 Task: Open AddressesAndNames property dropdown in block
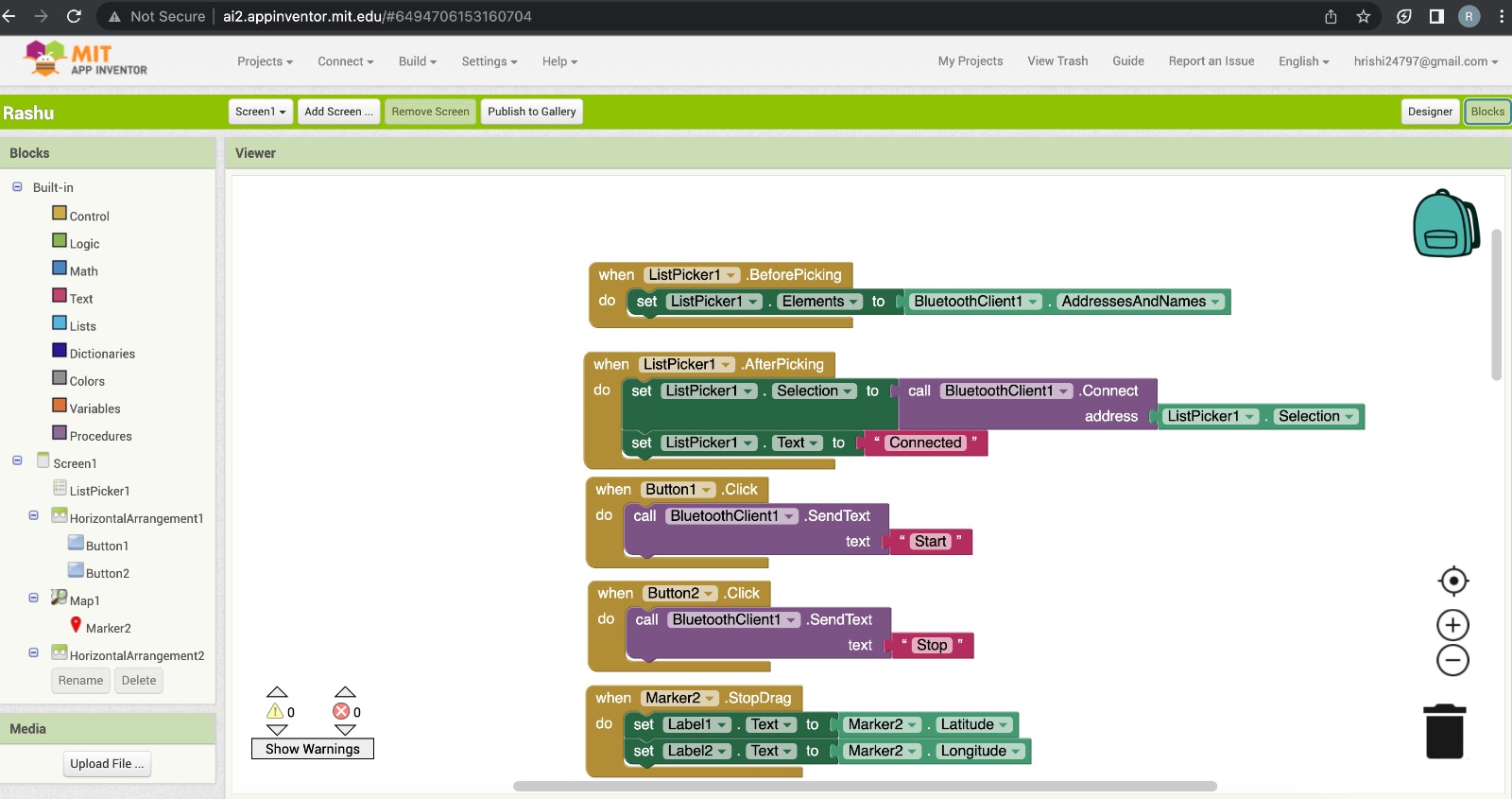click(1141, 302)
